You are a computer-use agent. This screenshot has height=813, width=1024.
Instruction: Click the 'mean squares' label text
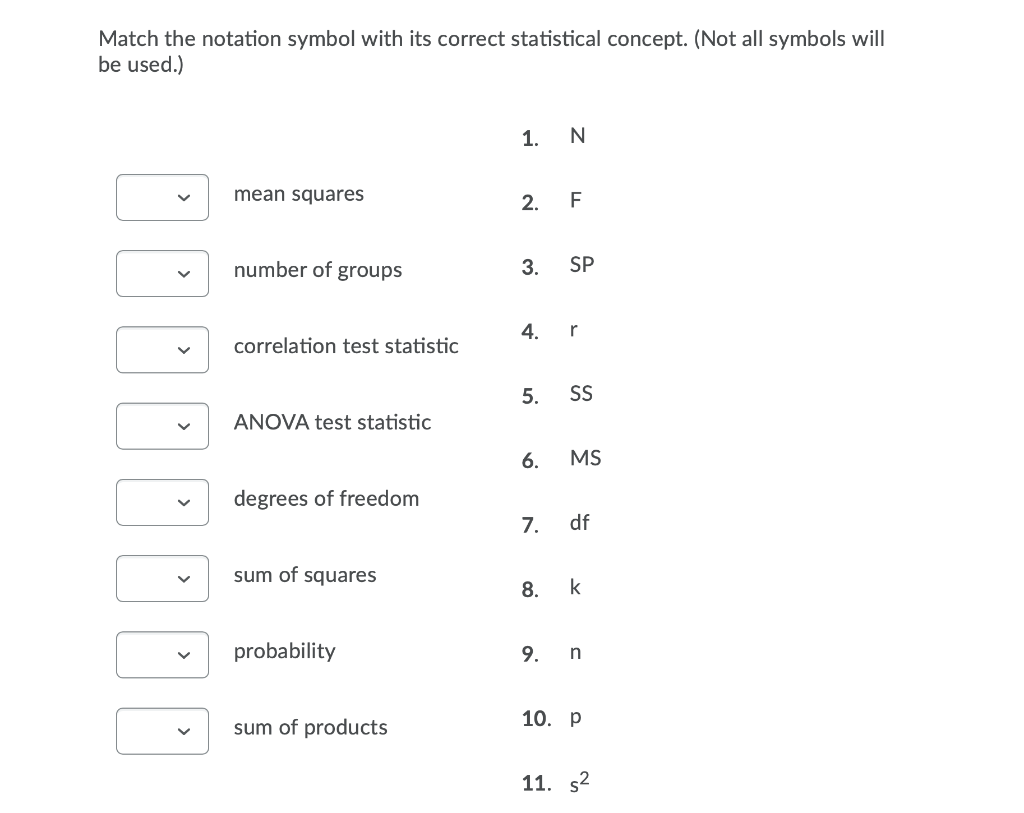click(x=299, y=195)
